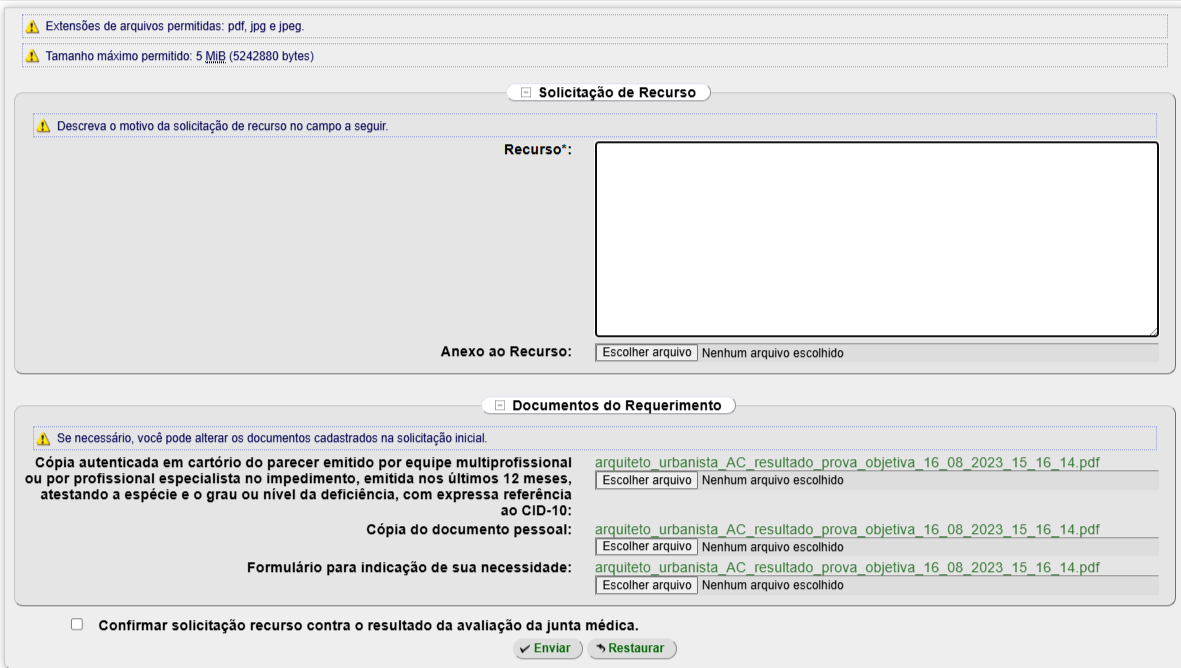Click the Cópia do documento pessoal label
The height and width of the screenshot is (668, 1181).
(468, 529)
